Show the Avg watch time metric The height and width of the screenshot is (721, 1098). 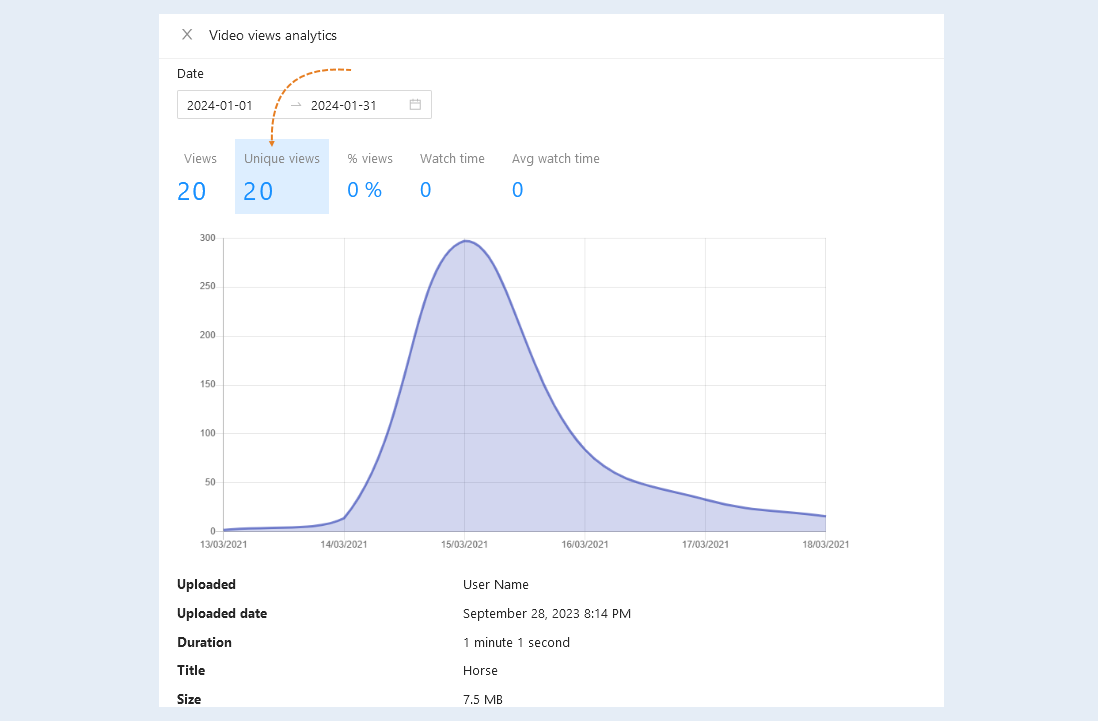(555, 176)
